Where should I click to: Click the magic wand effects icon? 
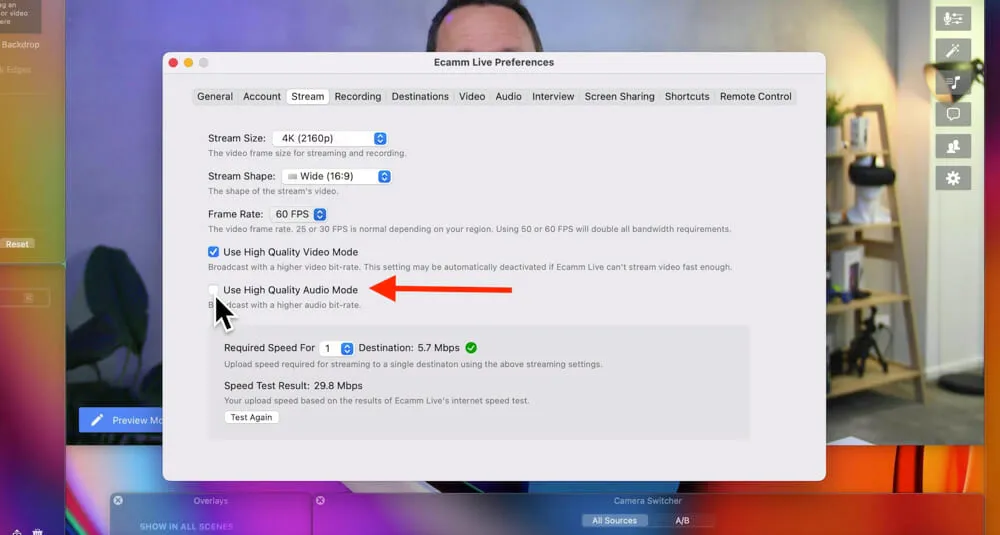click(951, 50)
